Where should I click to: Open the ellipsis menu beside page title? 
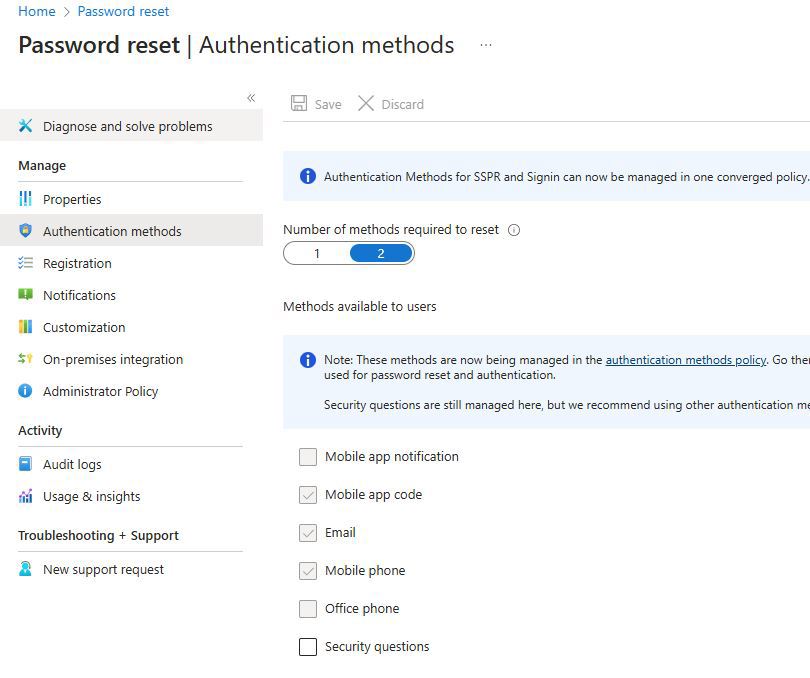point(486,45)
